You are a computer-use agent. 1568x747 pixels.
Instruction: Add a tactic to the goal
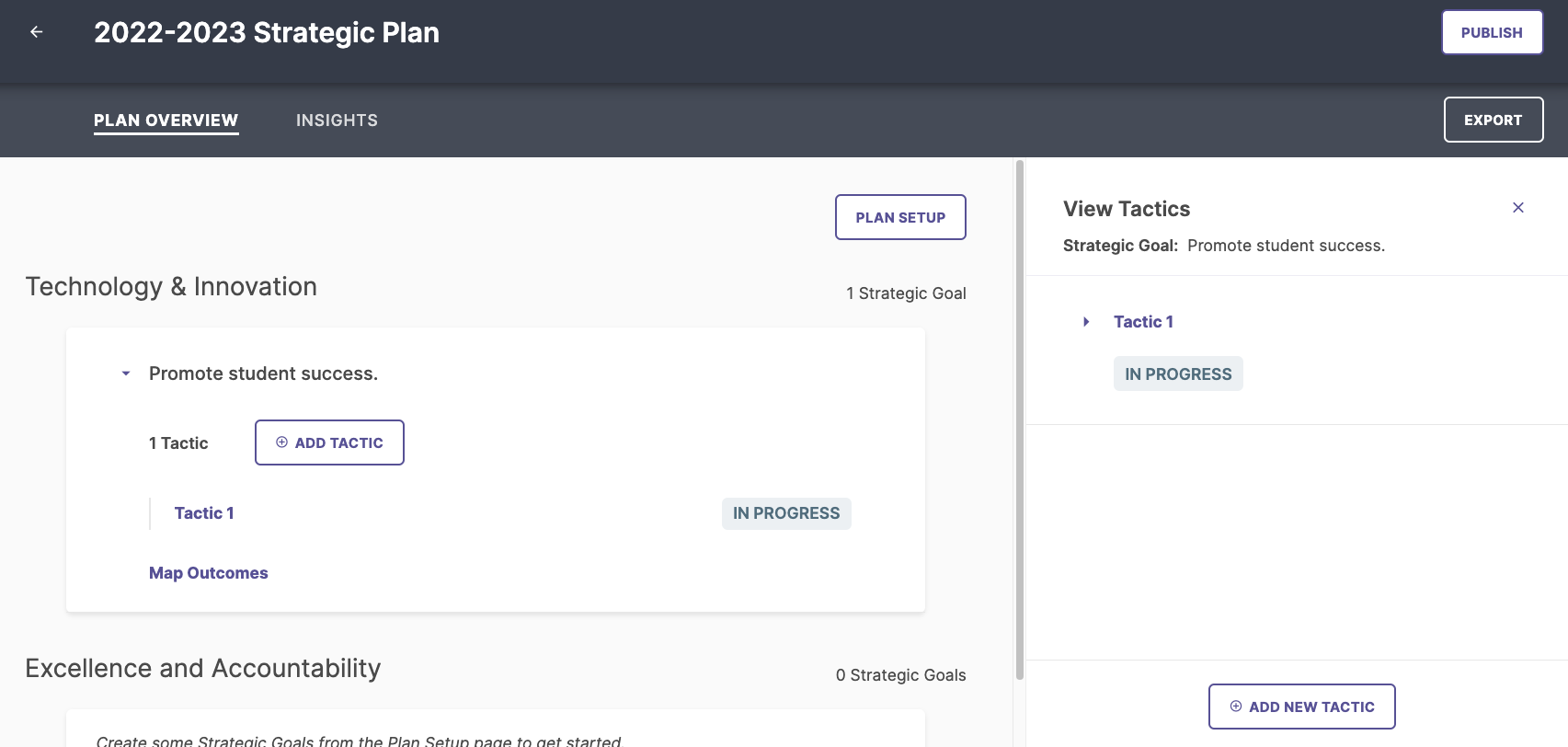pyautogui.click(x=329, y=442)
